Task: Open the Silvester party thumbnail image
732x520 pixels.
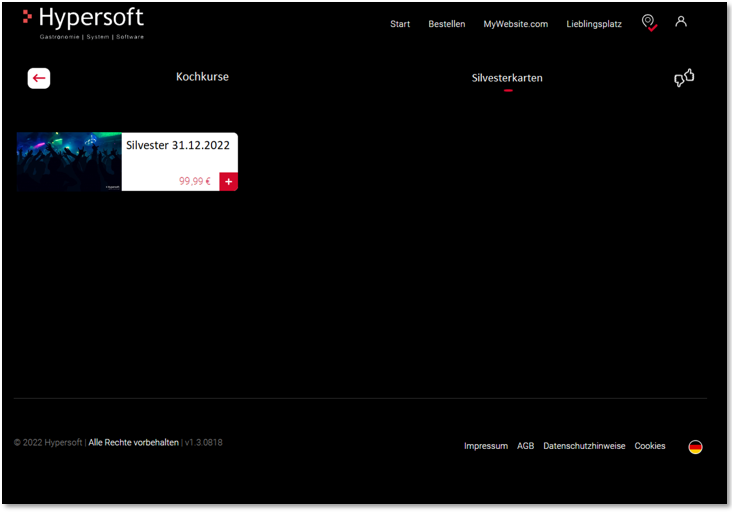Action: coord(69,162)
